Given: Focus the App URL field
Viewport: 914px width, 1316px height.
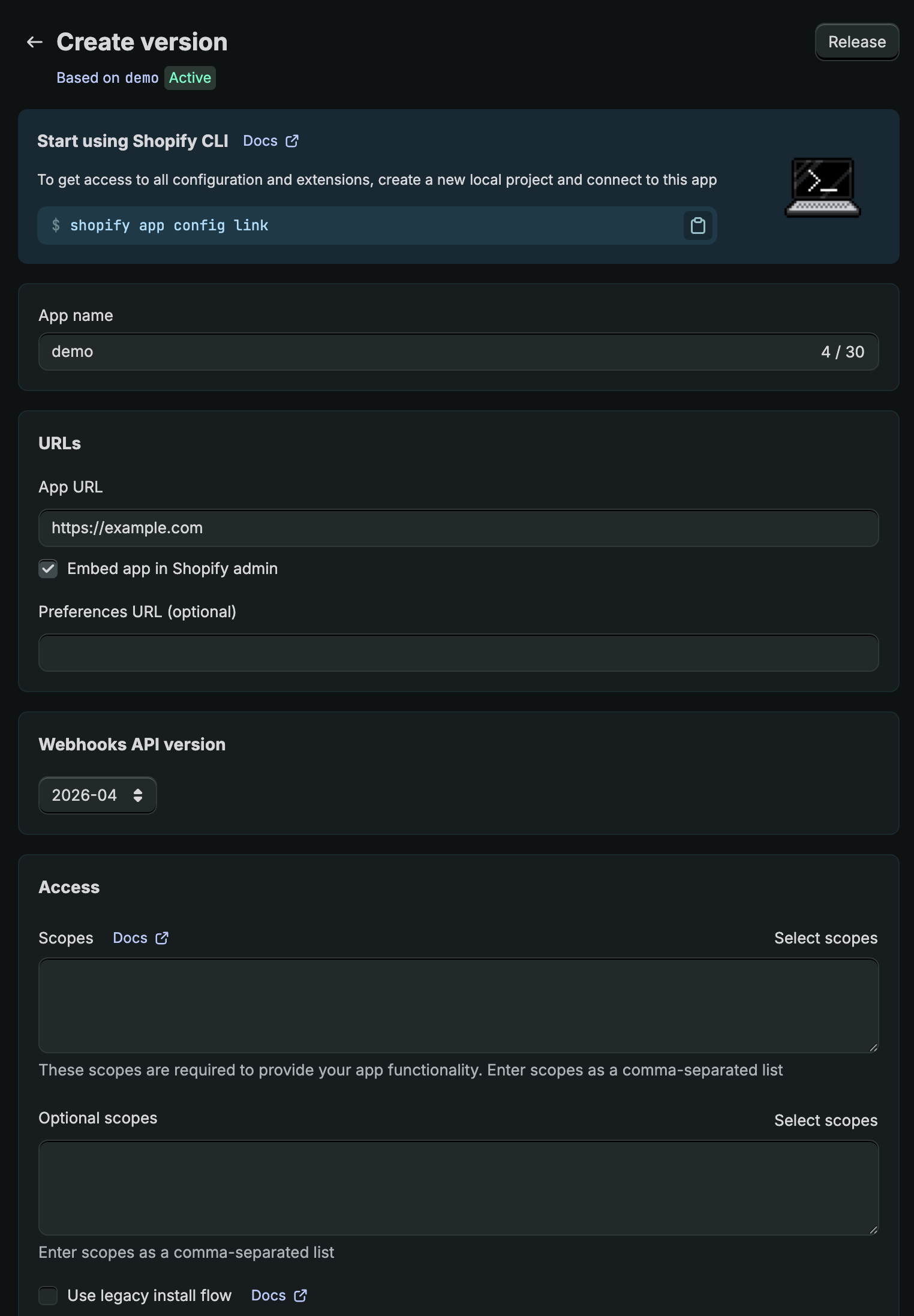Looking at the screenshot, I should (459, 528).
